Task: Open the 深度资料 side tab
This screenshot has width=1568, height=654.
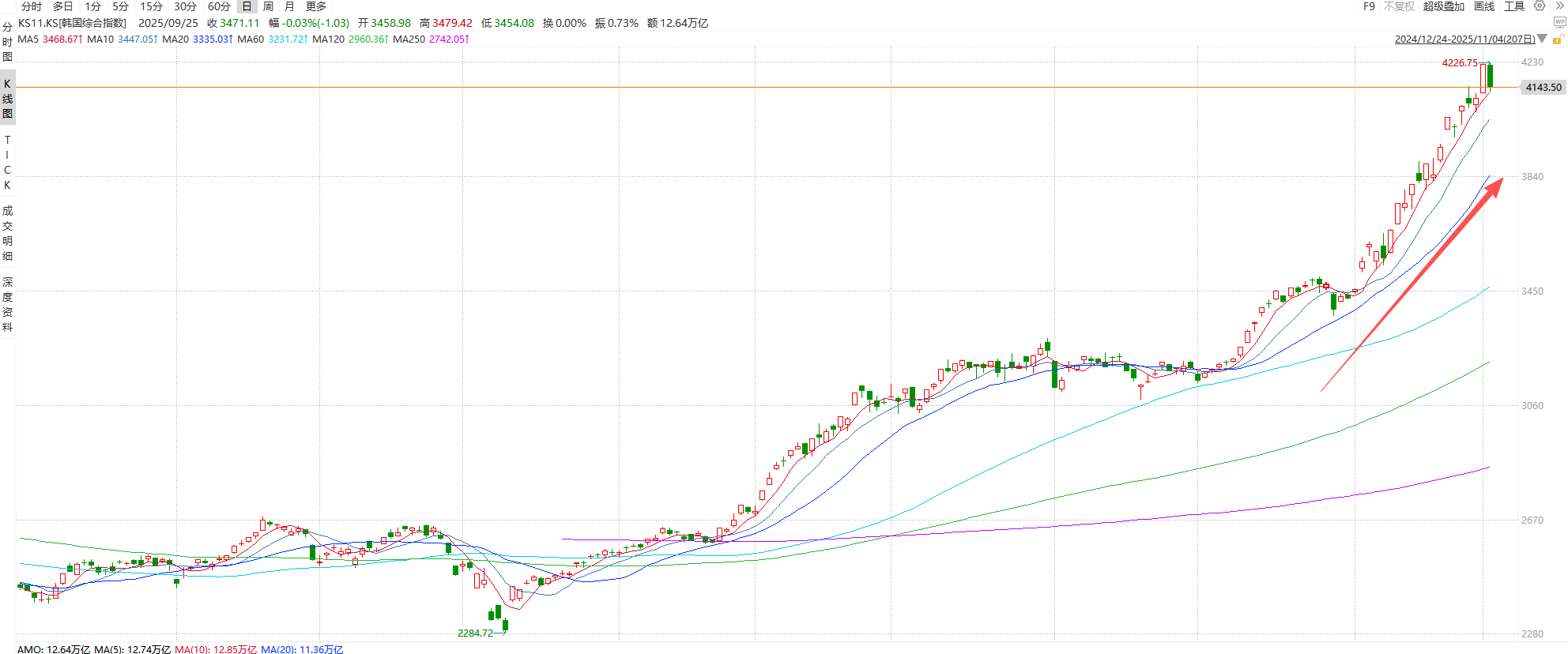Action: click(7, 305)
